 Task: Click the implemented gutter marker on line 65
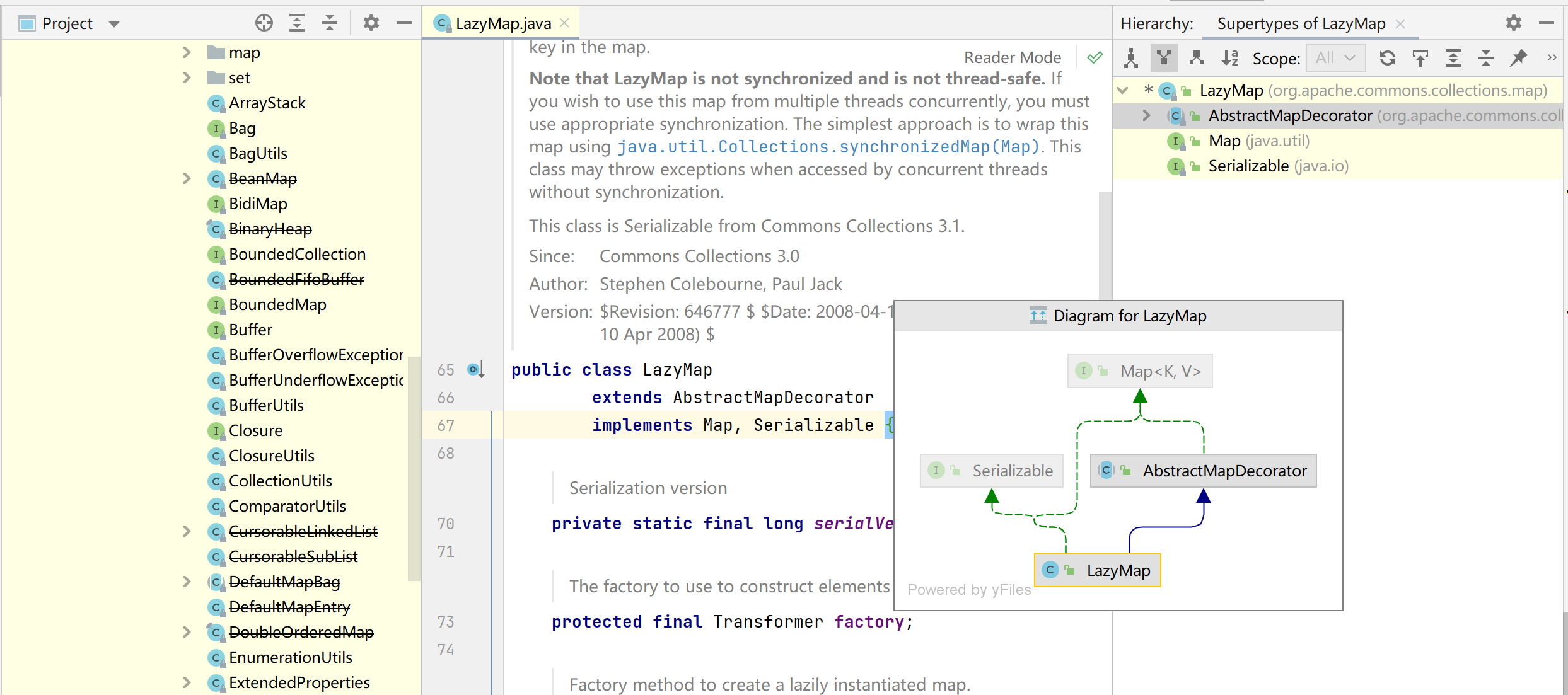tap(476, 370)
